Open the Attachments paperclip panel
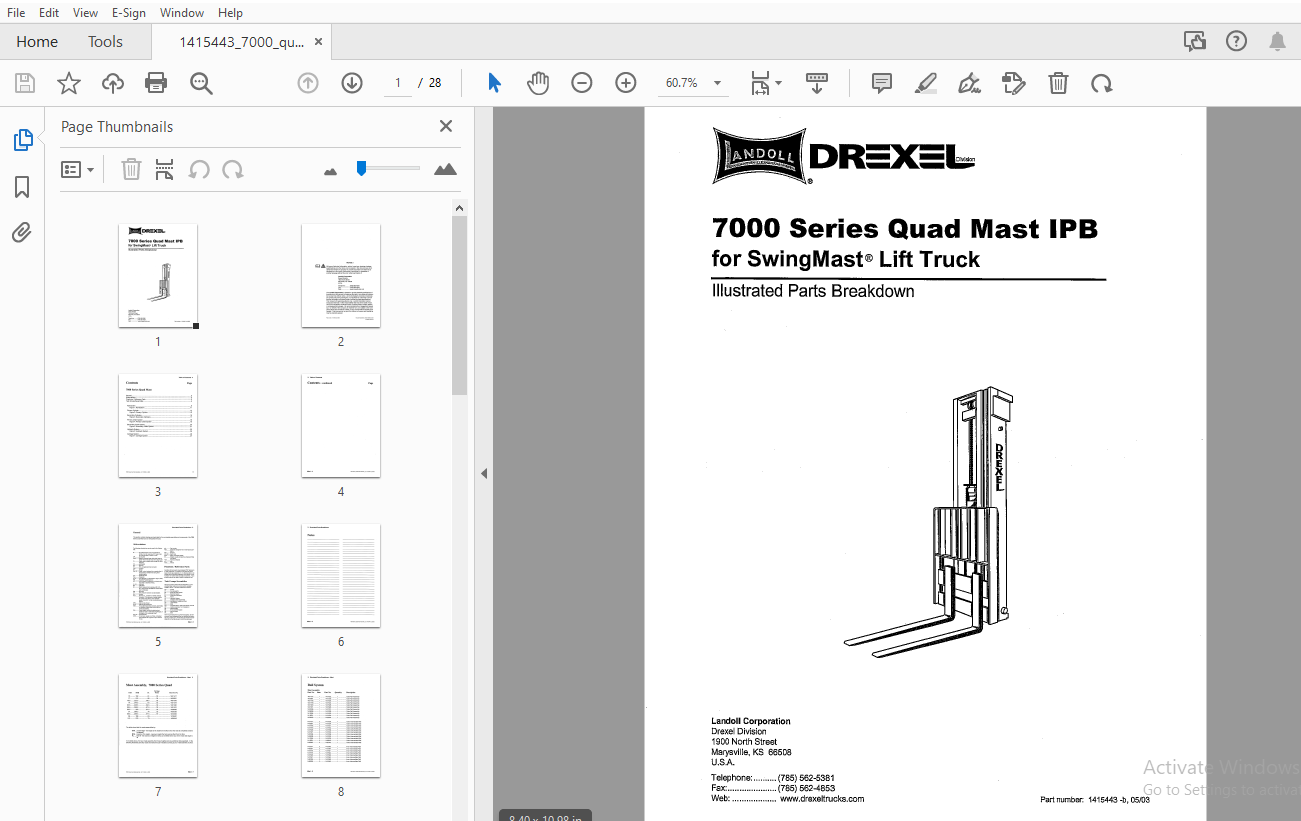 coord(22,233)
